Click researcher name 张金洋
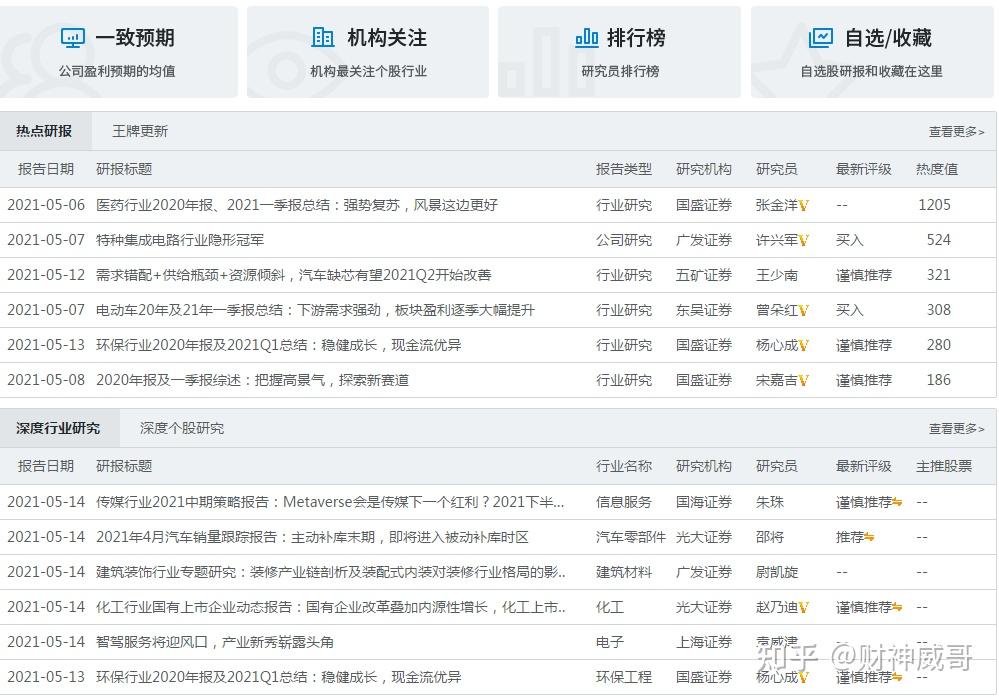 tap(776, 205)
